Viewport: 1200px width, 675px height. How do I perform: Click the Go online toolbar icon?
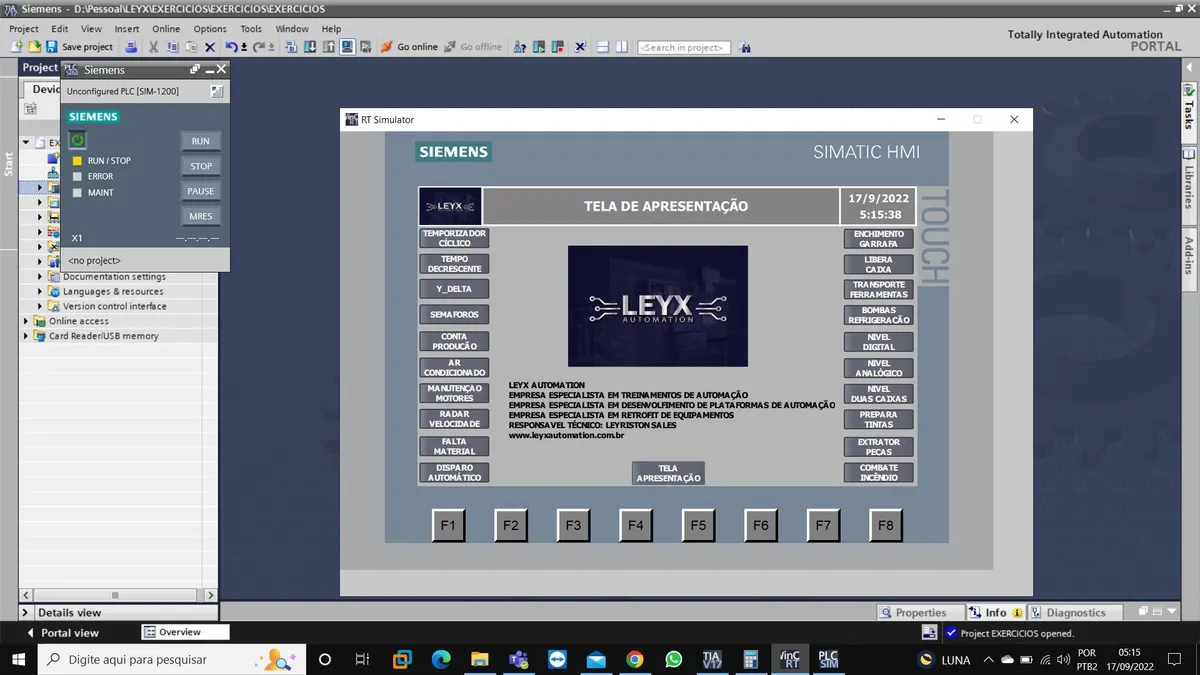pos(386,47)
